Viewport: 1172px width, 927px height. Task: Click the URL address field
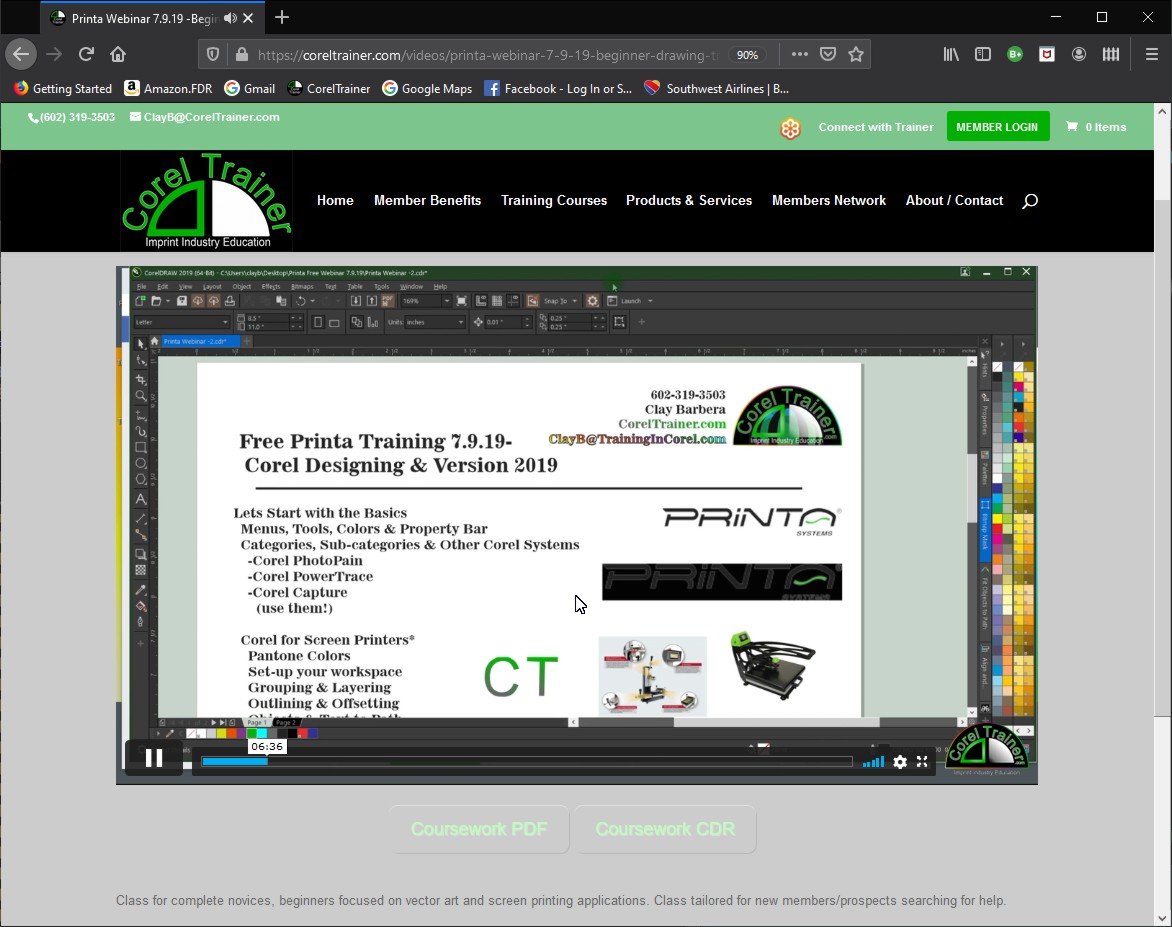click(x=487, y=55)
